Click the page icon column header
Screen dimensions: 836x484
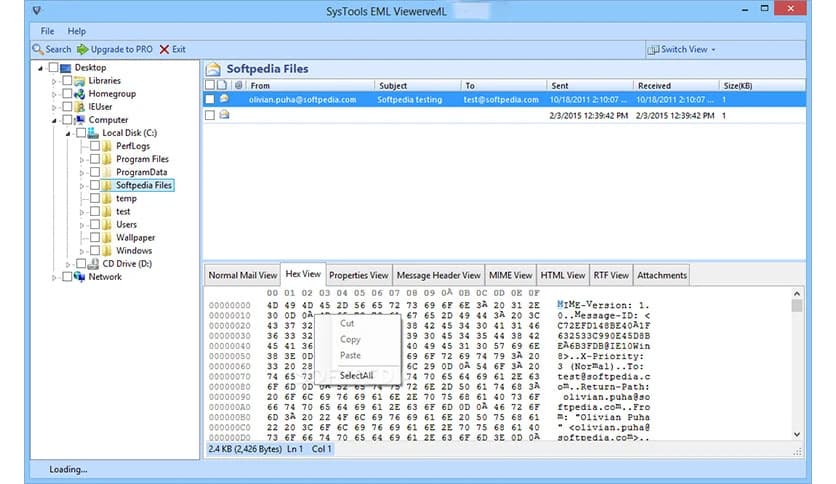[222, 85]
